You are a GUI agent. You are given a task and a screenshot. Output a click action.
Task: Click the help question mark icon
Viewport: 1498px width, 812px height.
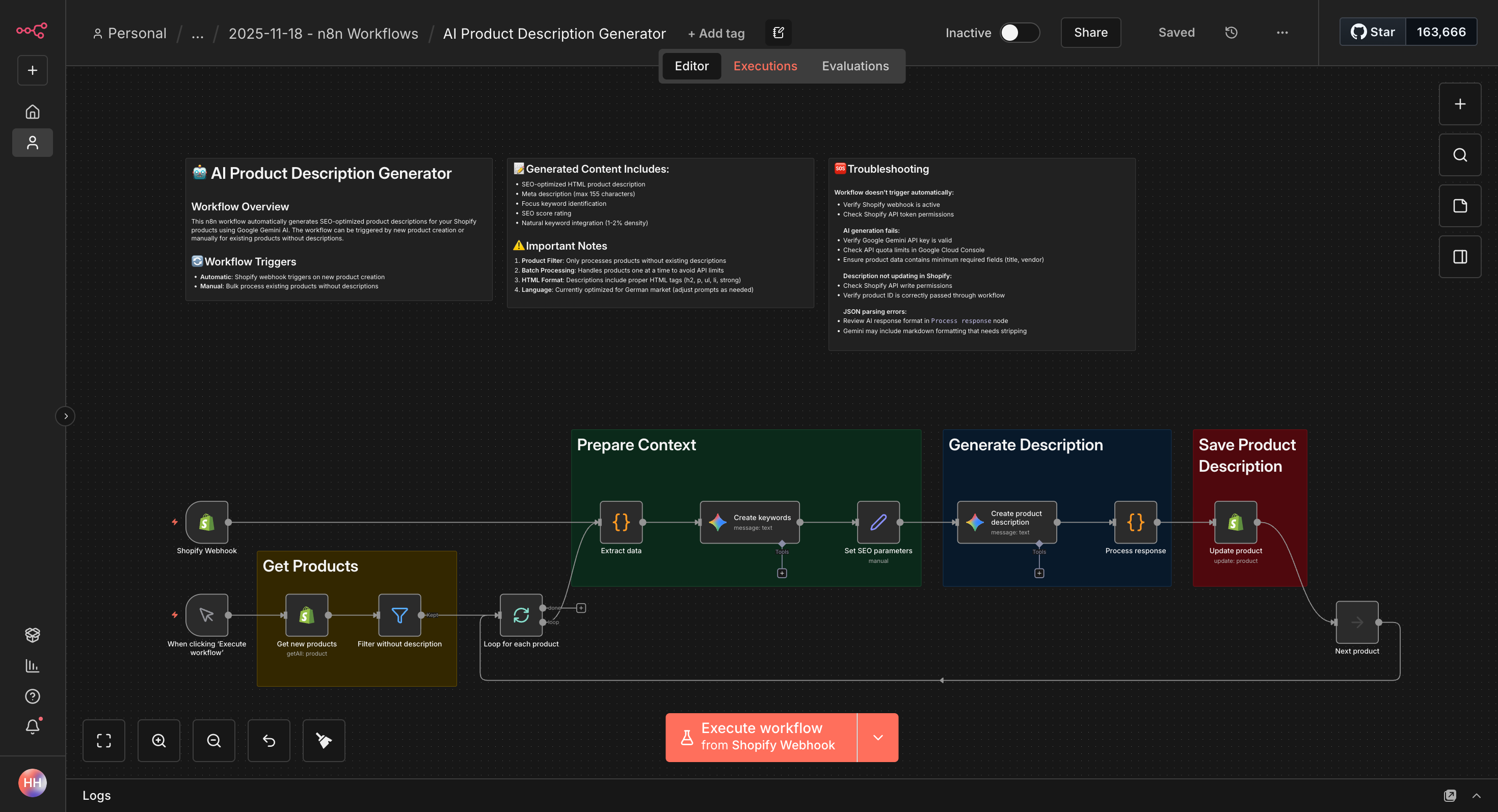33,696
